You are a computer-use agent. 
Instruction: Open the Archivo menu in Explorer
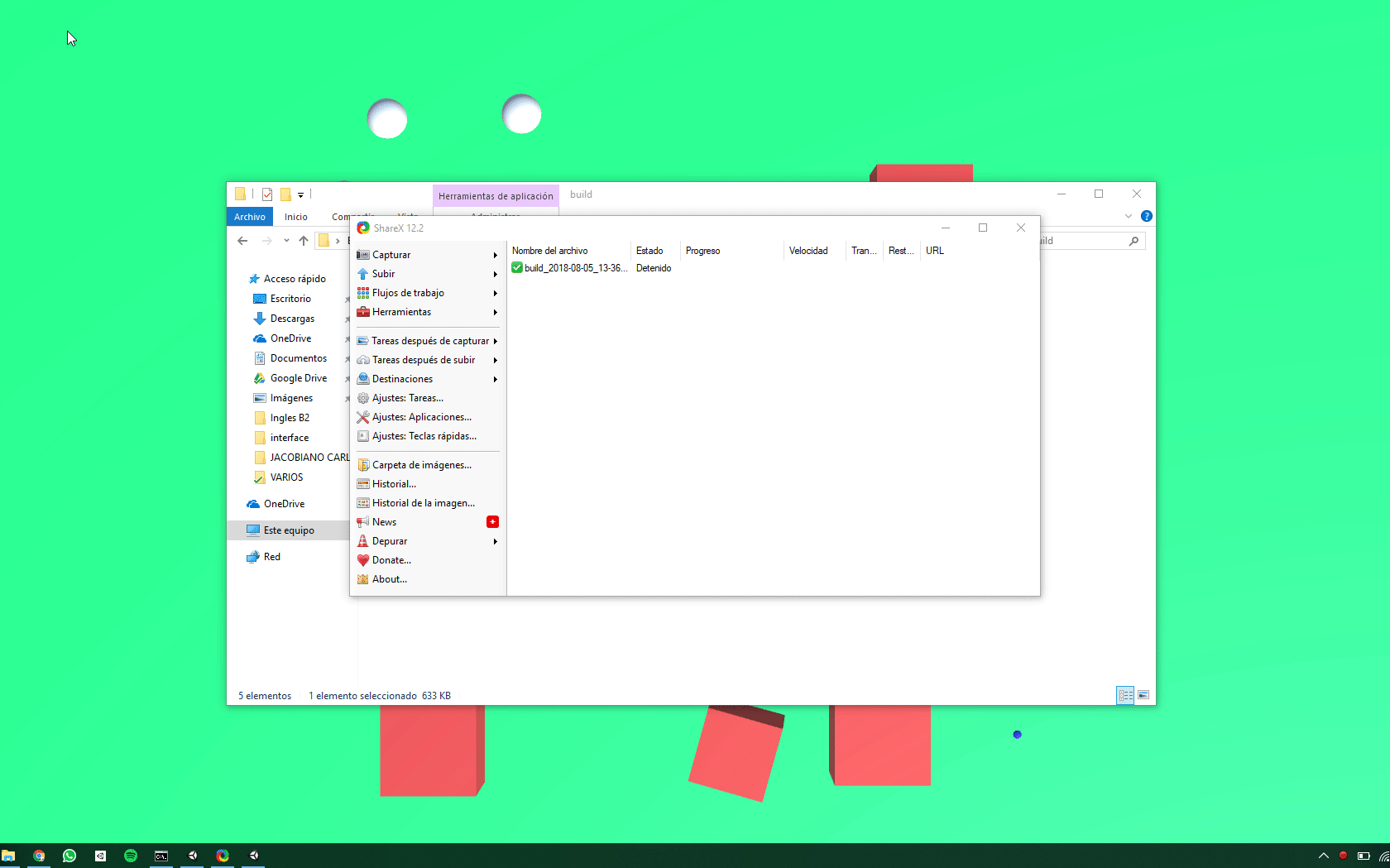click(249, 216)
